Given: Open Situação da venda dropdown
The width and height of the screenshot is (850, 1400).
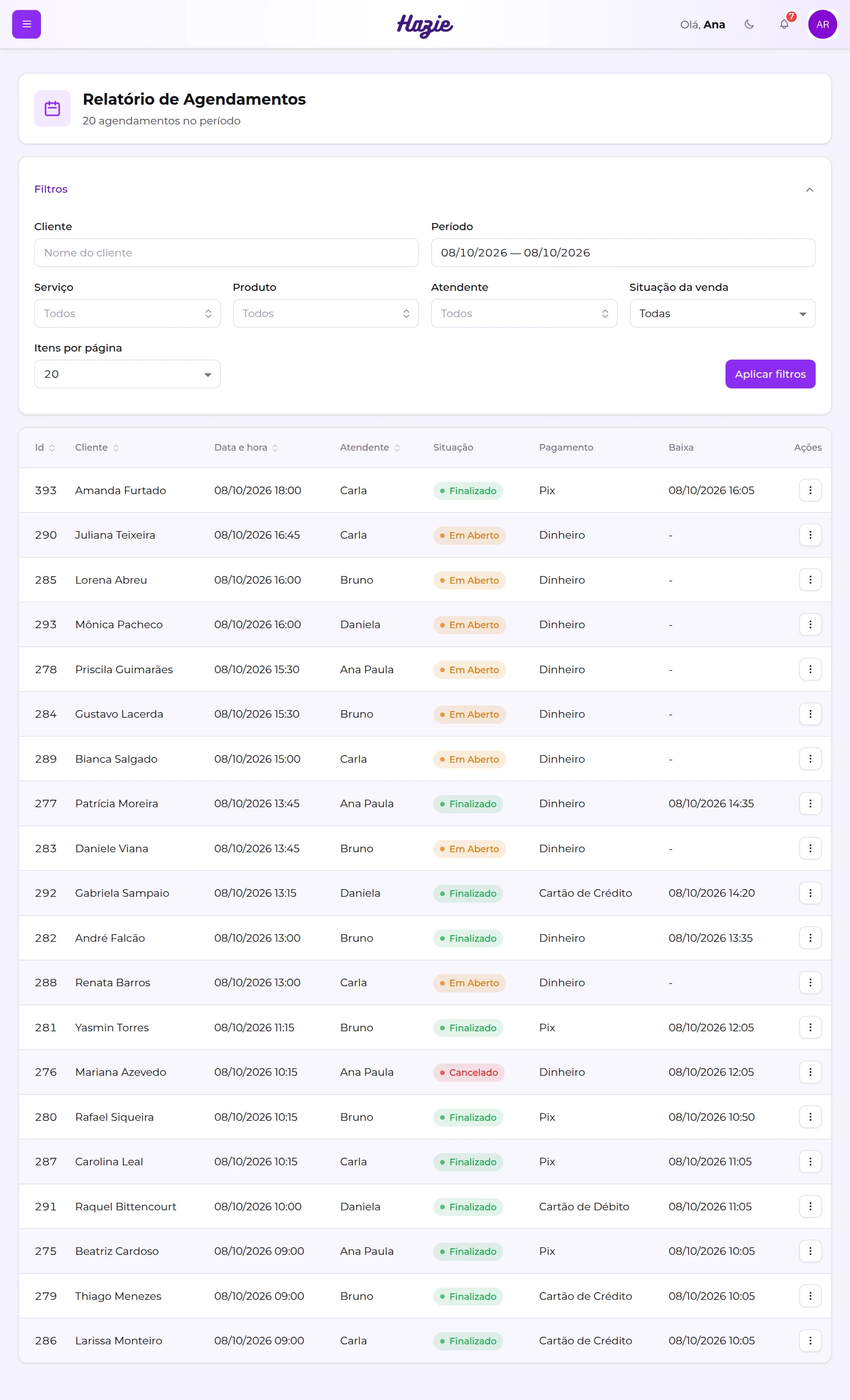Looking at the screenshot, I should (x=722, y=314).
